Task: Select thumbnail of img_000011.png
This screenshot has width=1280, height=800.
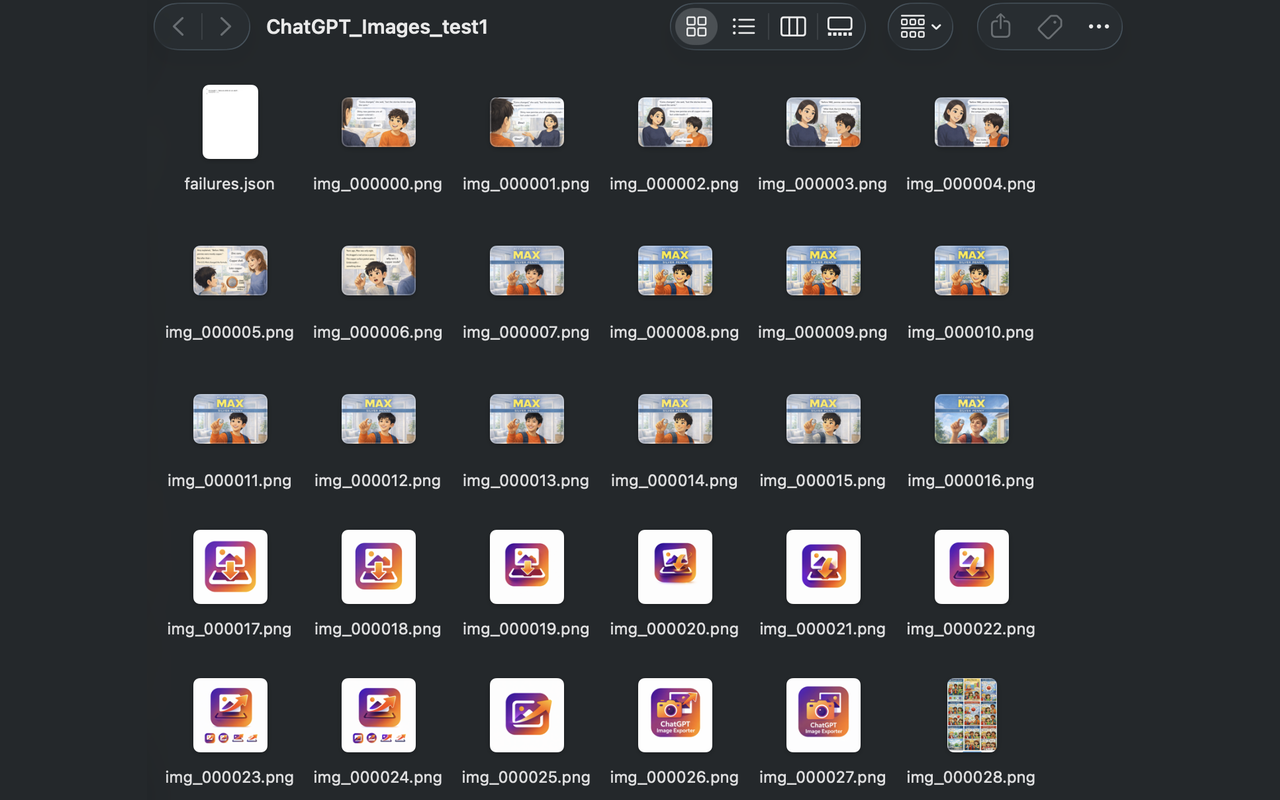Action: pyautogui.click(x=230, y=419)
